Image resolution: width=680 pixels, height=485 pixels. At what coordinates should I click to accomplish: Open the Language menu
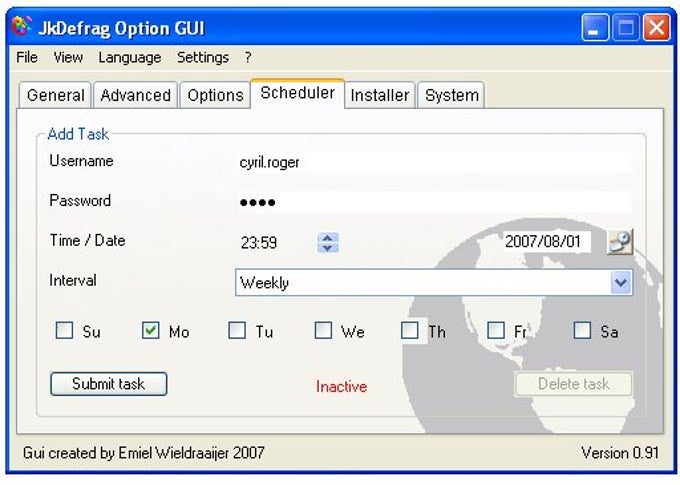[x=130, y=57]
